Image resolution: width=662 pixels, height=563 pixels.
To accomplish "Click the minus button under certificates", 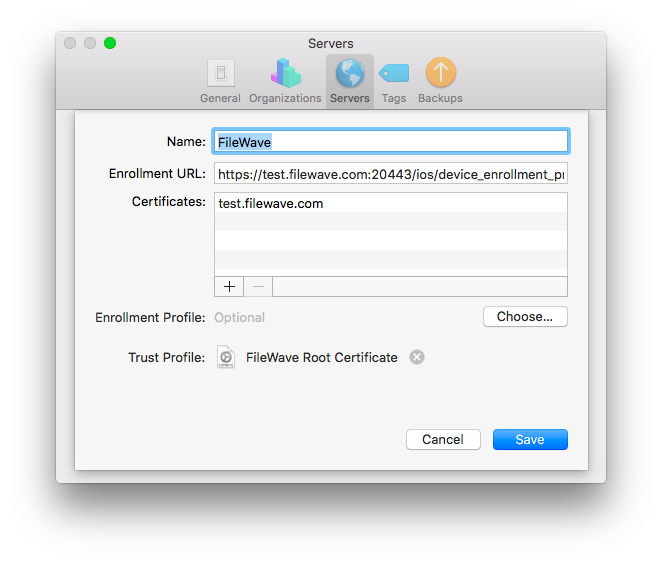I will [258, 287].
